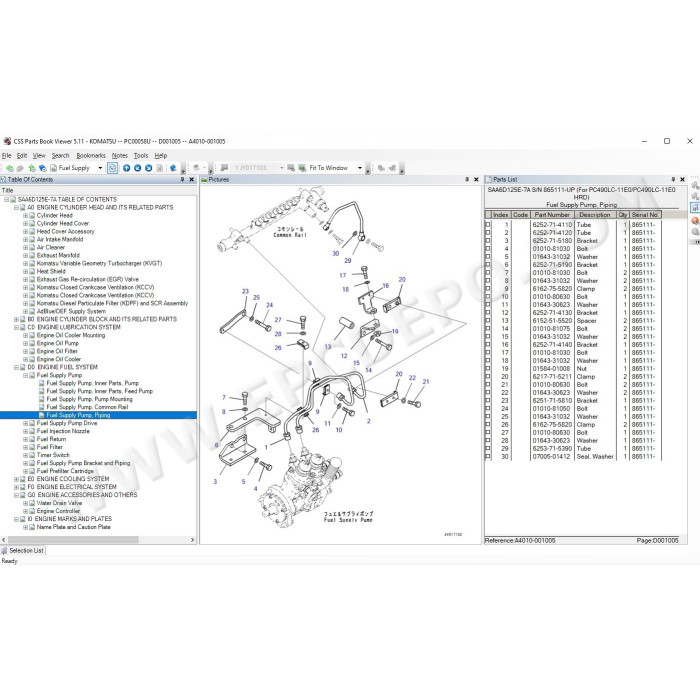Click the blue left-arrow circle icon
Viewport: 700px width, 700px height.
tap(138, 168)
